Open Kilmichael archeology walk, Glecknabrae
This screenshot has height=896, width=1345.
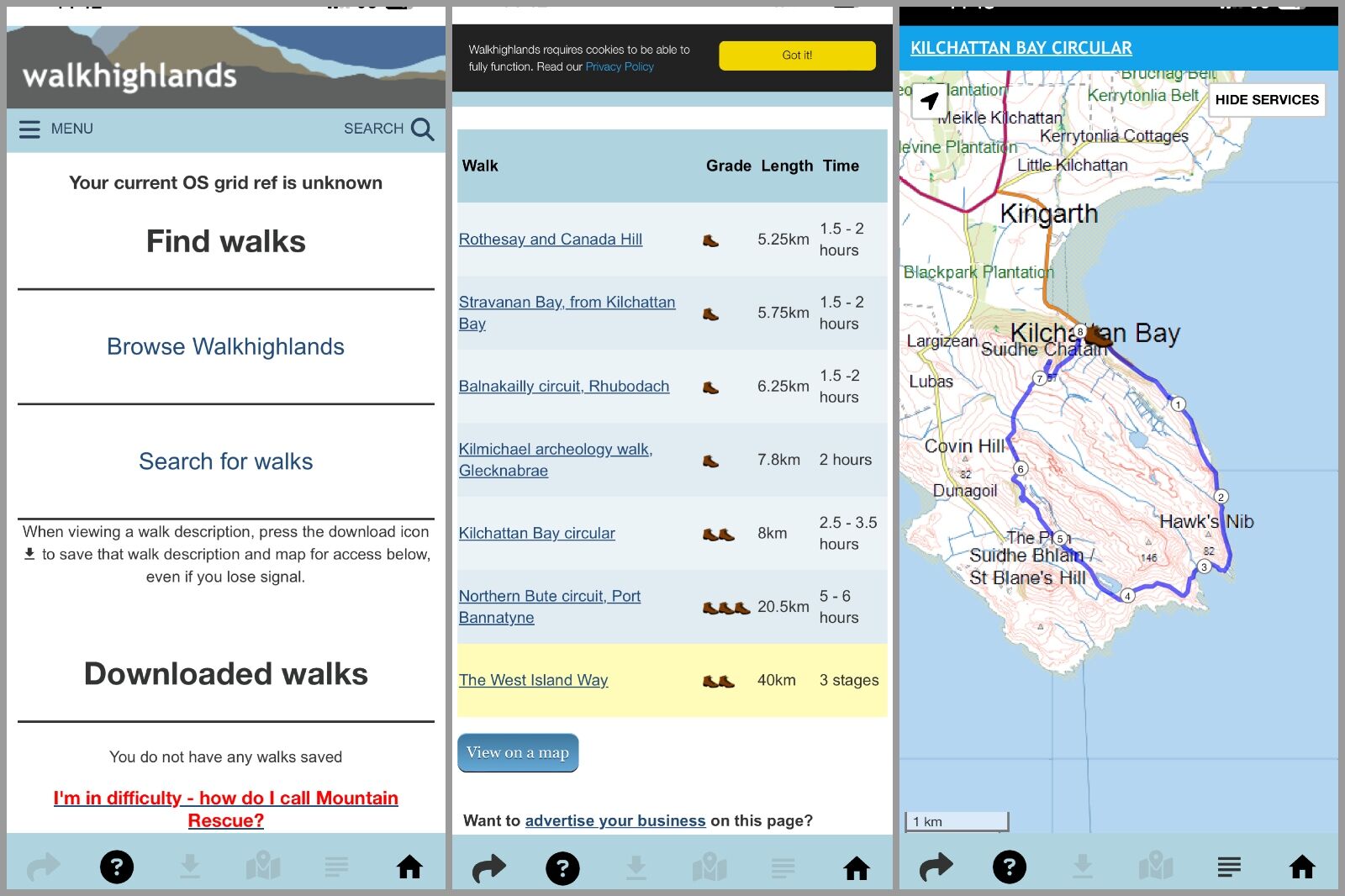(556, 460)
